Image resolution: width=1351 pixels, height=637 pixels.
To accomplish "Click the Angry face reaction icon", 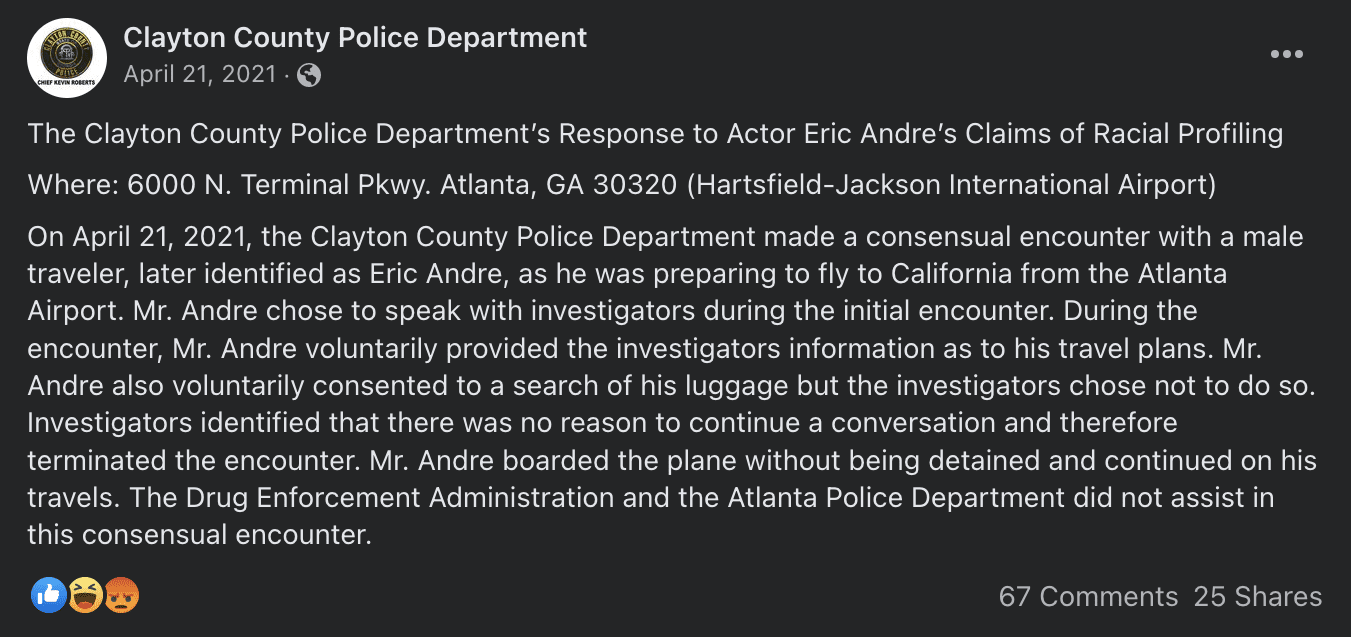I will click(122, 596).
